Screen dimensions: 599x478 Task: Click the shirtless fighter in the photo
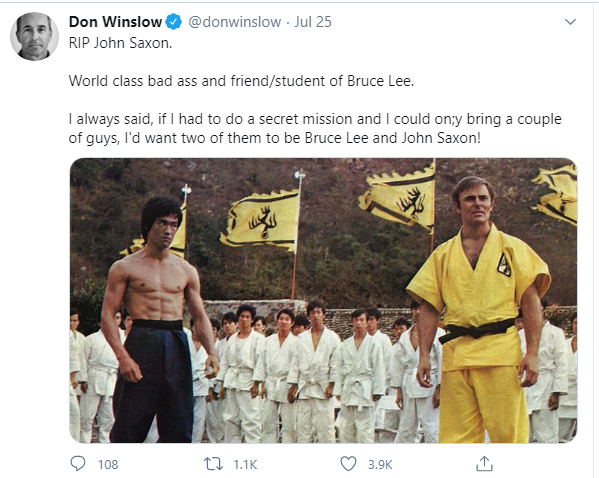[x=159, y=319]
